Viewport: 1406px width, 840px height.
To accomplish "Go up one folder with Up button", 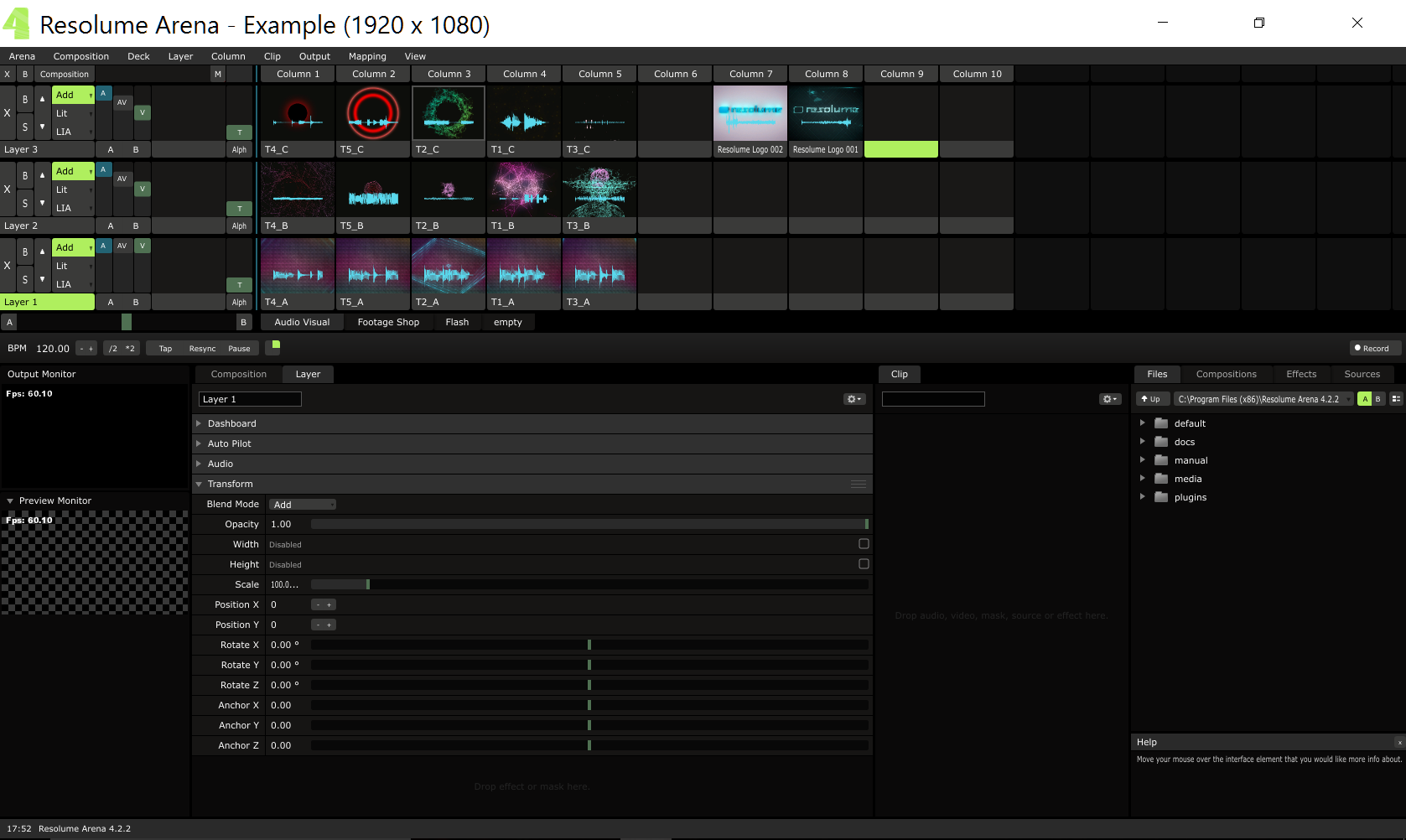I will click(x=1151, y=399).
